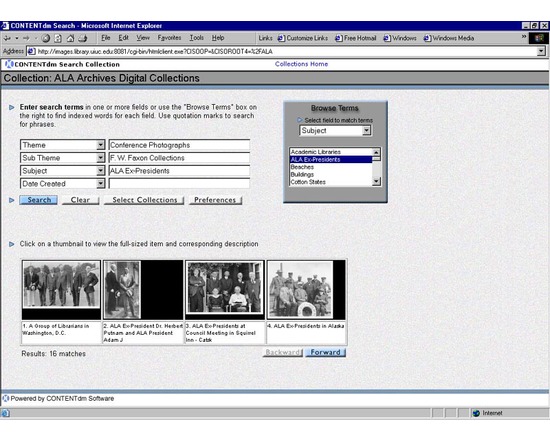The image size is (550, 440).
Task: Click the Customize Links shortcut
Action: 303,38
